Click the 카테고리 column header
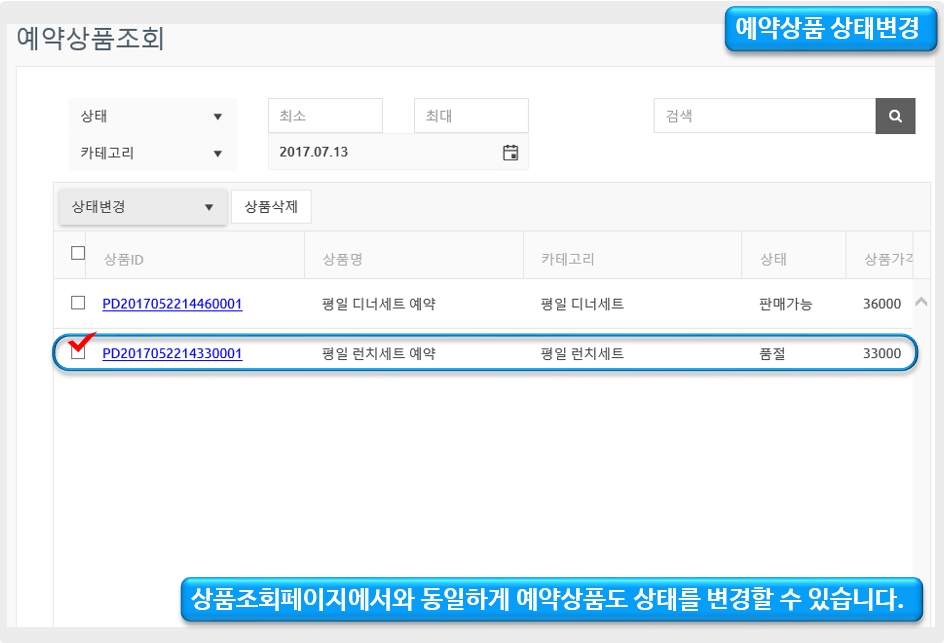The height and width of the screenshot is (643, 947). 567,259
